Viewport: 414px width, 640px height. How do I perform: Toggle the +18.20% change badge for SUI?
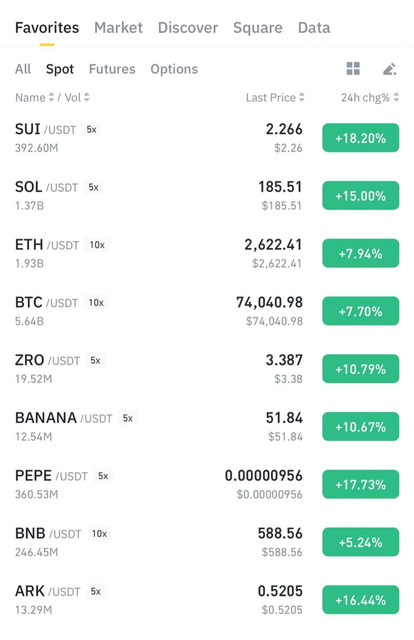pyautogui.click(x=361, y=138)
